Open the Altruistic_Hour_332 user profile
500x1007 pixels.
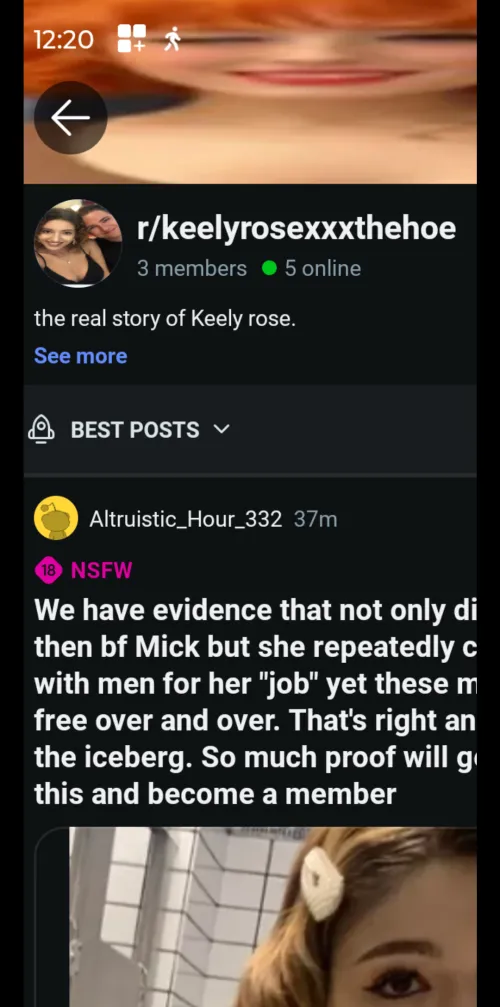185,519
